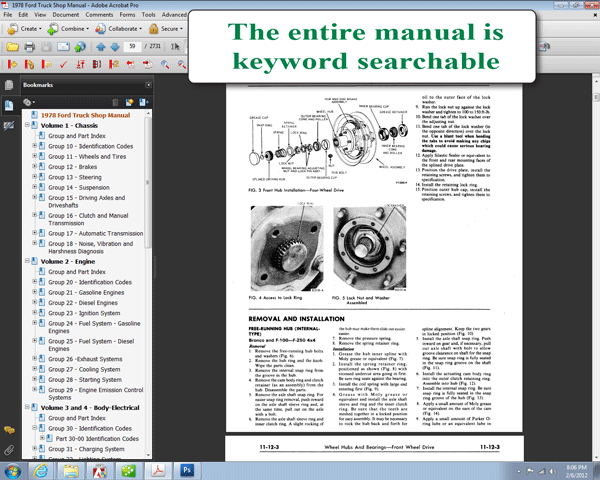Click the Print toolbar icon
The image size is (600, 480).
click(x=29, y=47)
